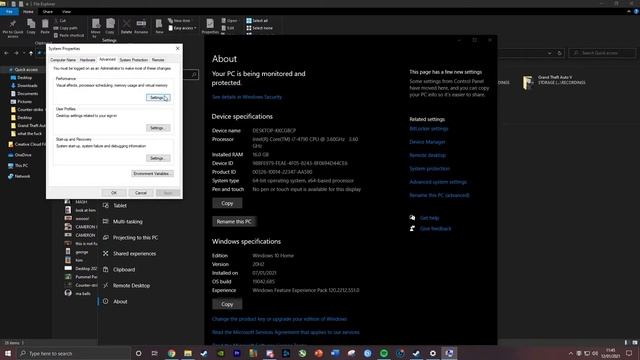Click the Search Quick access field
640x360 pixels.
602,53
